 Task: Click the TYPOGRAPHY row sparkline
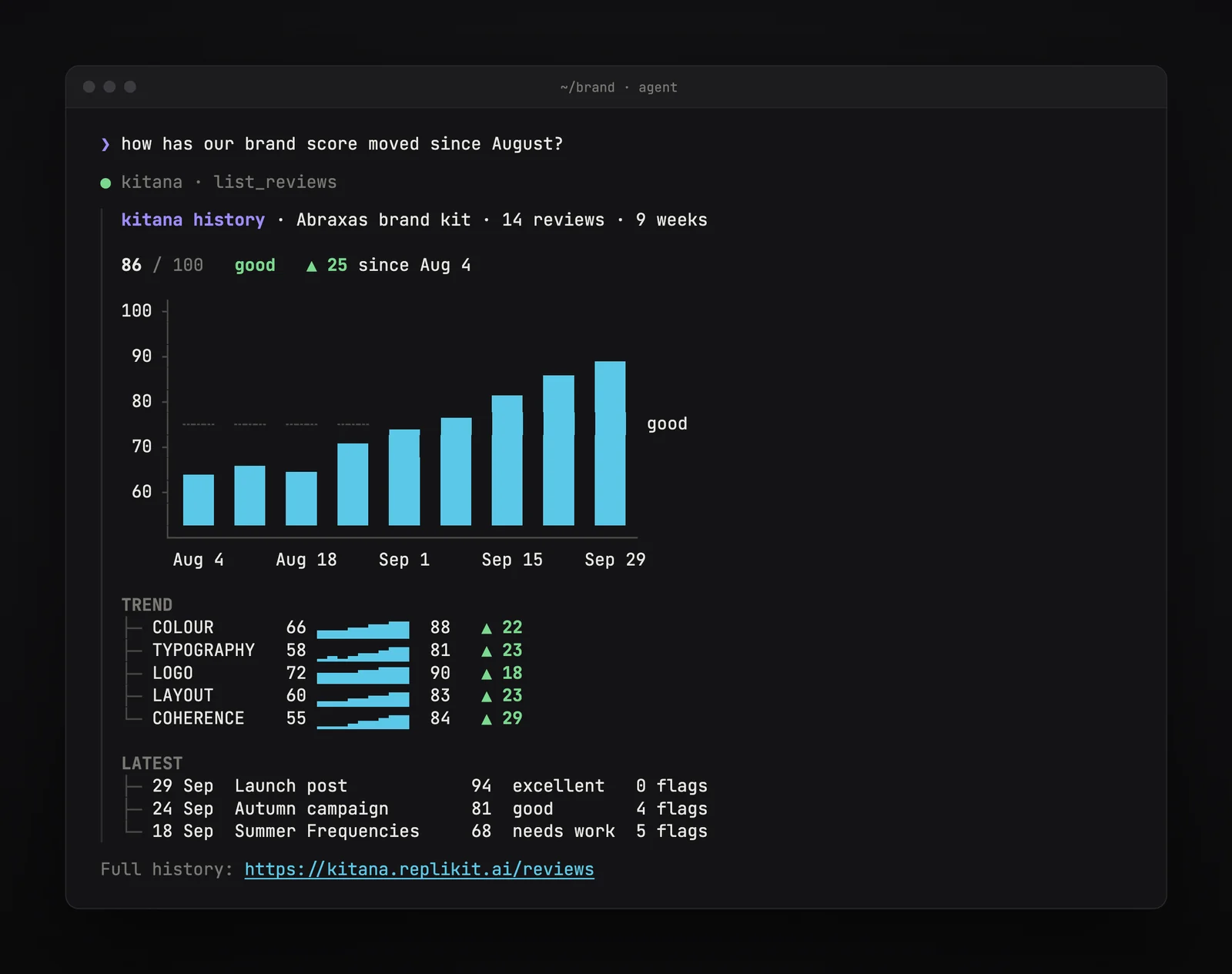click(363, 653)
